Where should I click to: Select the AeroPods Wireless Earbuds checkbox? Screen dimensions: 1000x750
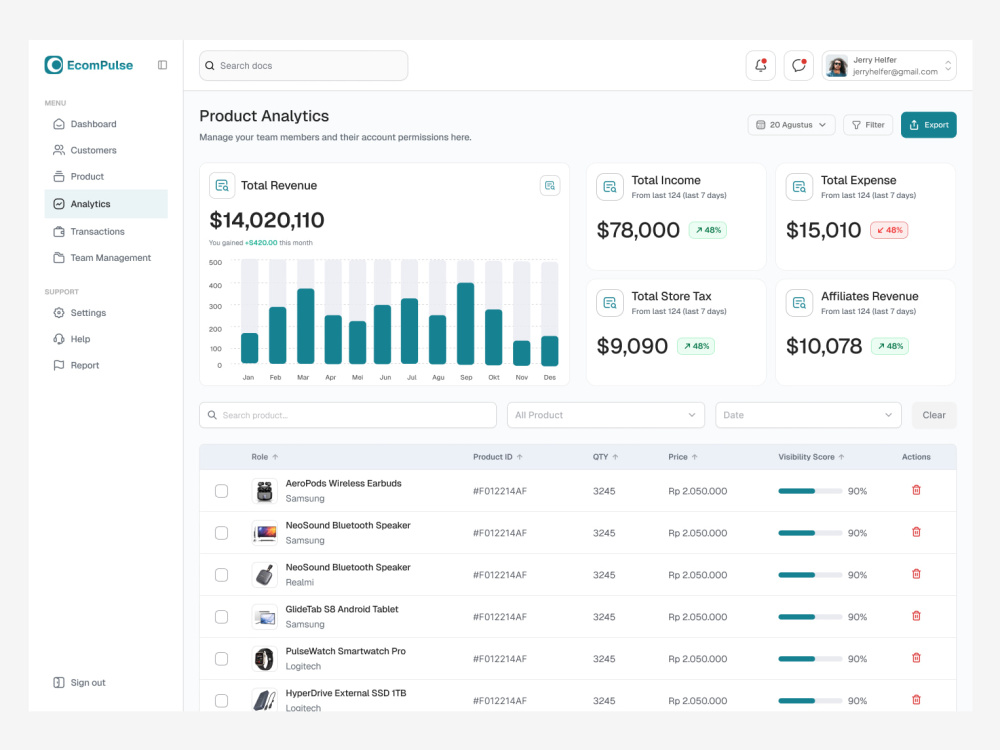tap(221, 491)
